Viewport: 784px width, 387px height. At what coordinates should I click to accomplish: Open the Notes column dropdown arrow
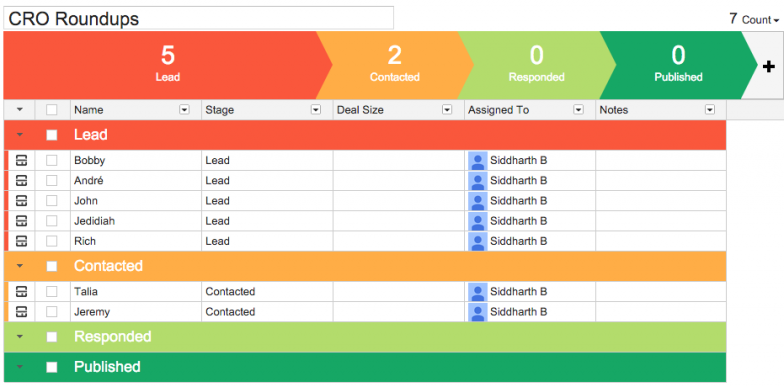coord(710,110)
